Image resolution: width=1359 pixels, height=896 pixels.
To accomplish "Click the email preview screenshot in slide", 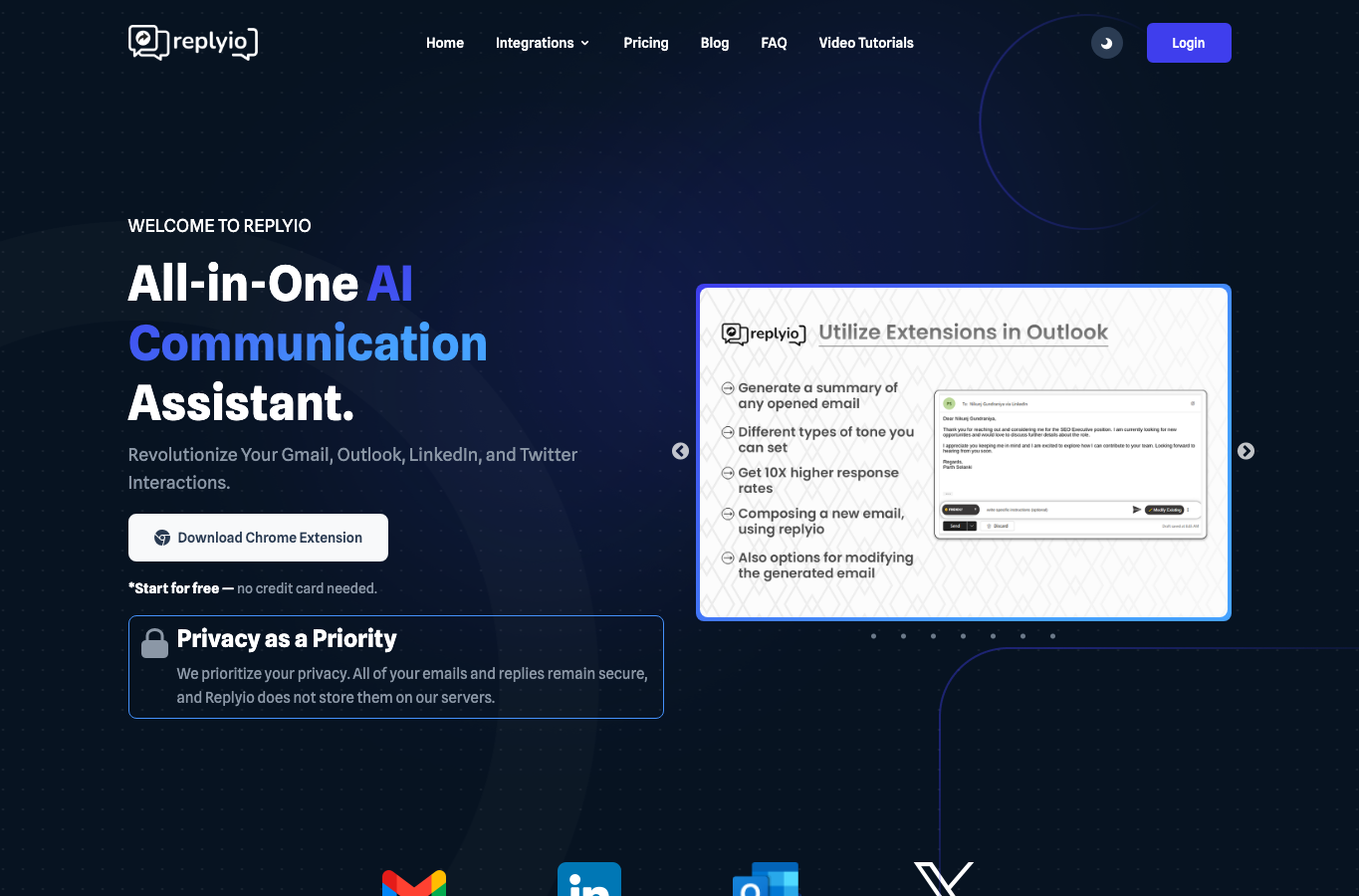I will pyautogui.click(x=1070, y=465).
